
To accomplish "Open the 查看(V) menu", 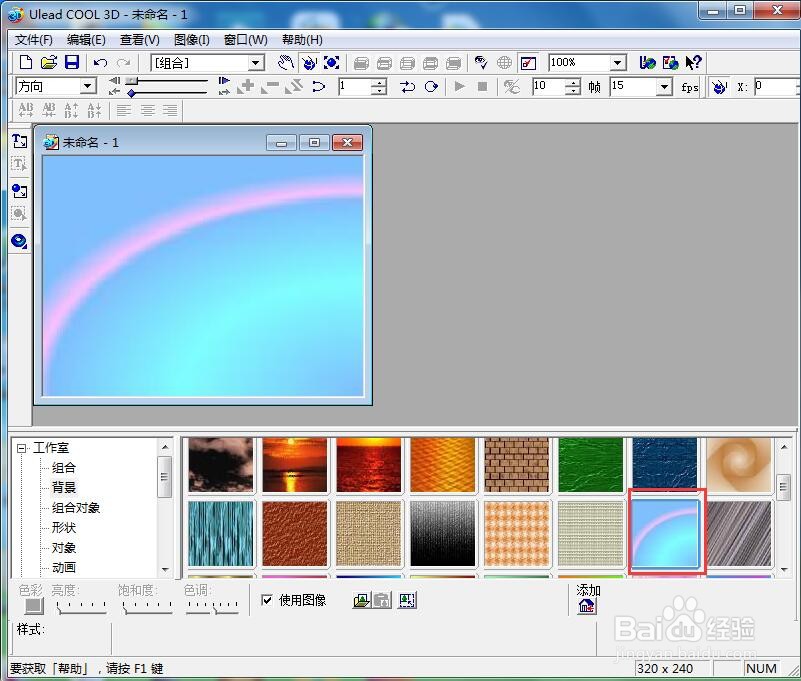I will (x=139, y=40).
